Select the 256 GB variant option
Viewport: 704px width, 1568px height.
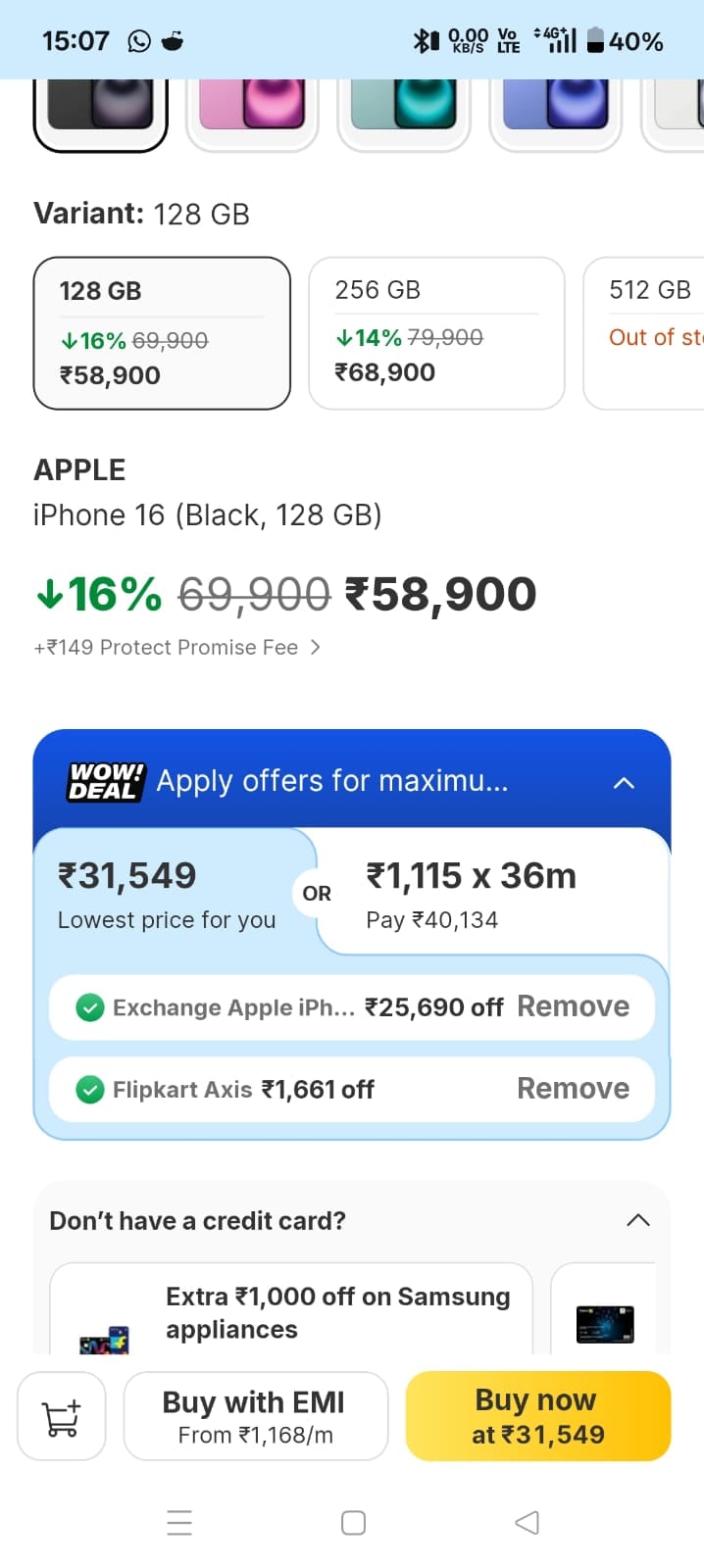[436, 333]
